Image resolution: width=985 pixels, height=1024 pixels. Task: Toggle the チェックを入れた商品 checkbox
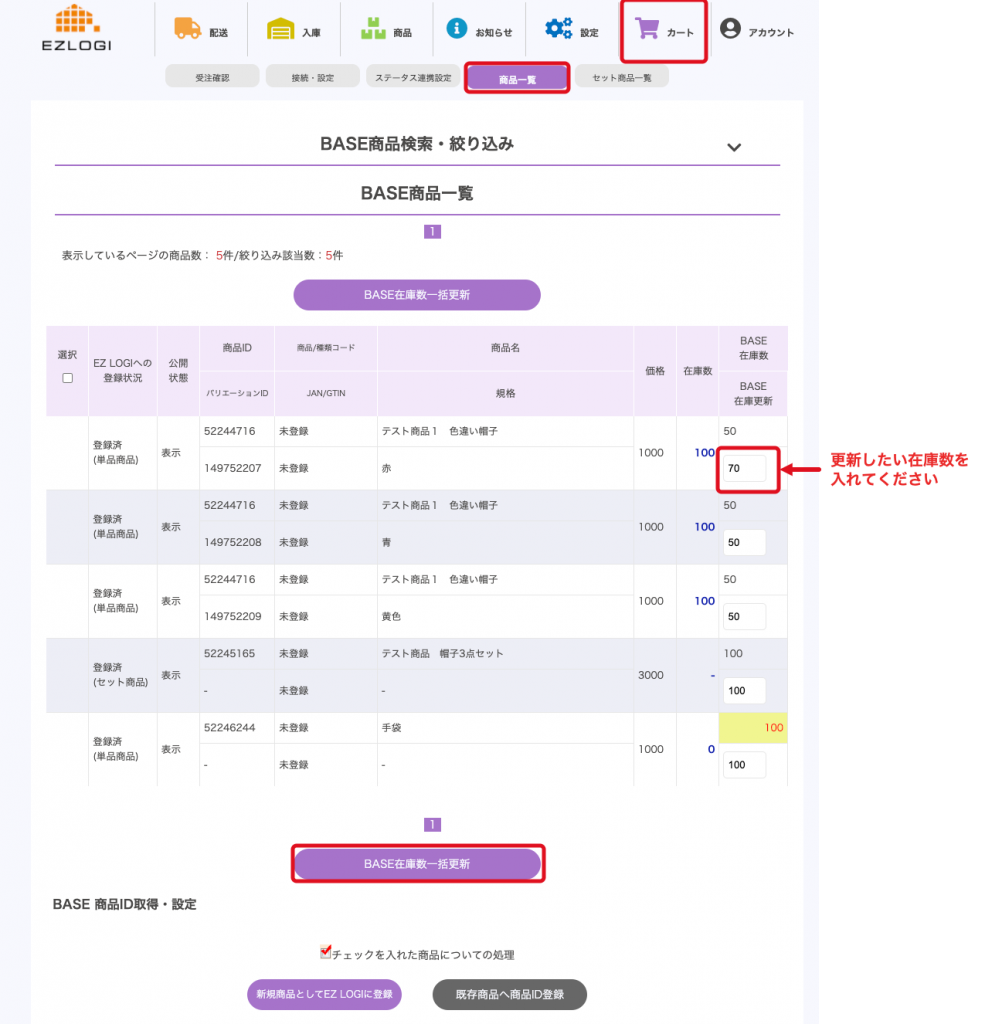pyautogui.click(x=326, y=952)
